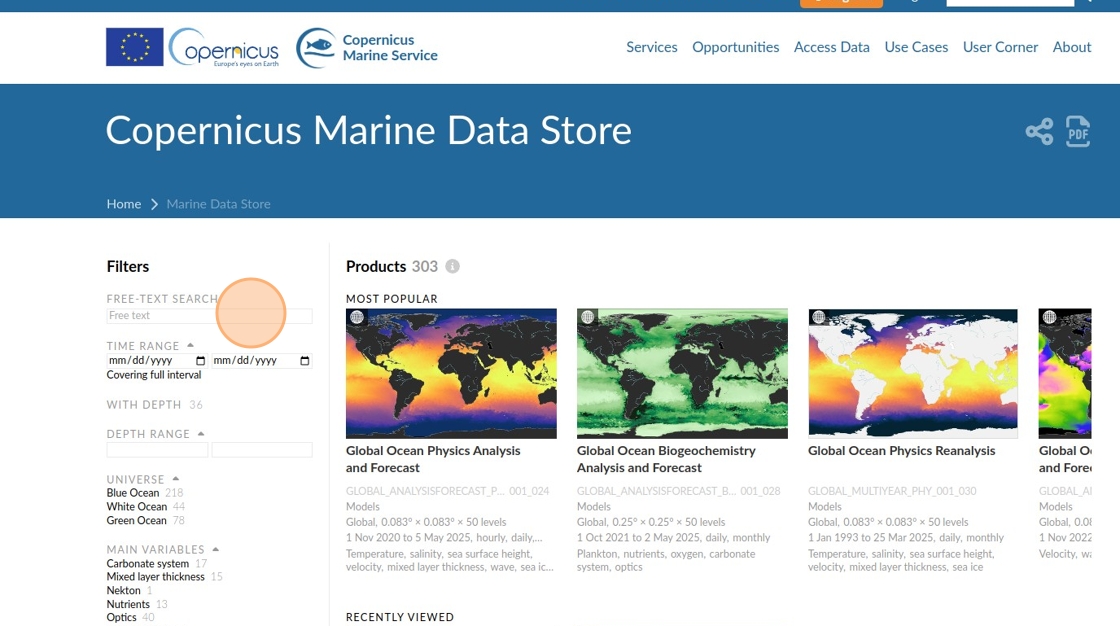Click globe icon on Physics Analysis thumbnail
The width and height of the screenshot is (1120, 626).
pyautogui.click(x=357, y=317)
